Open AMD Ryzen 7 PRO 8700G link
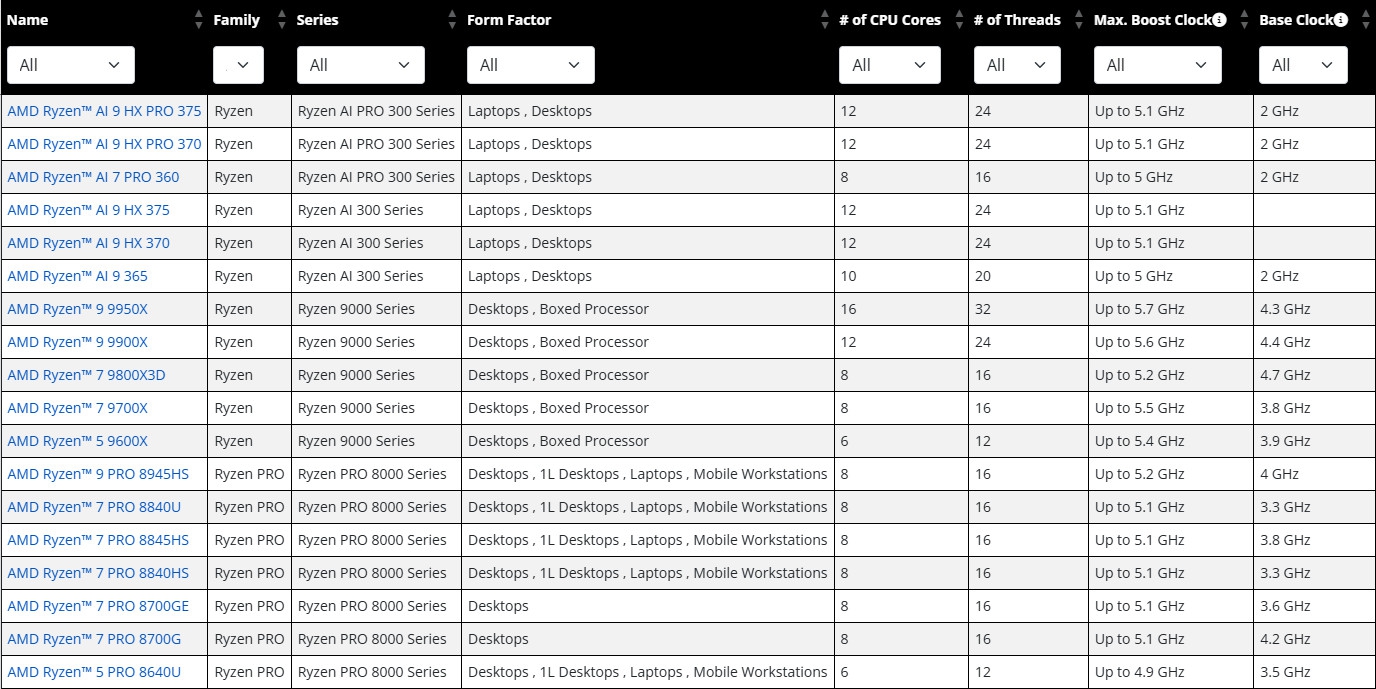 point(94,639)
